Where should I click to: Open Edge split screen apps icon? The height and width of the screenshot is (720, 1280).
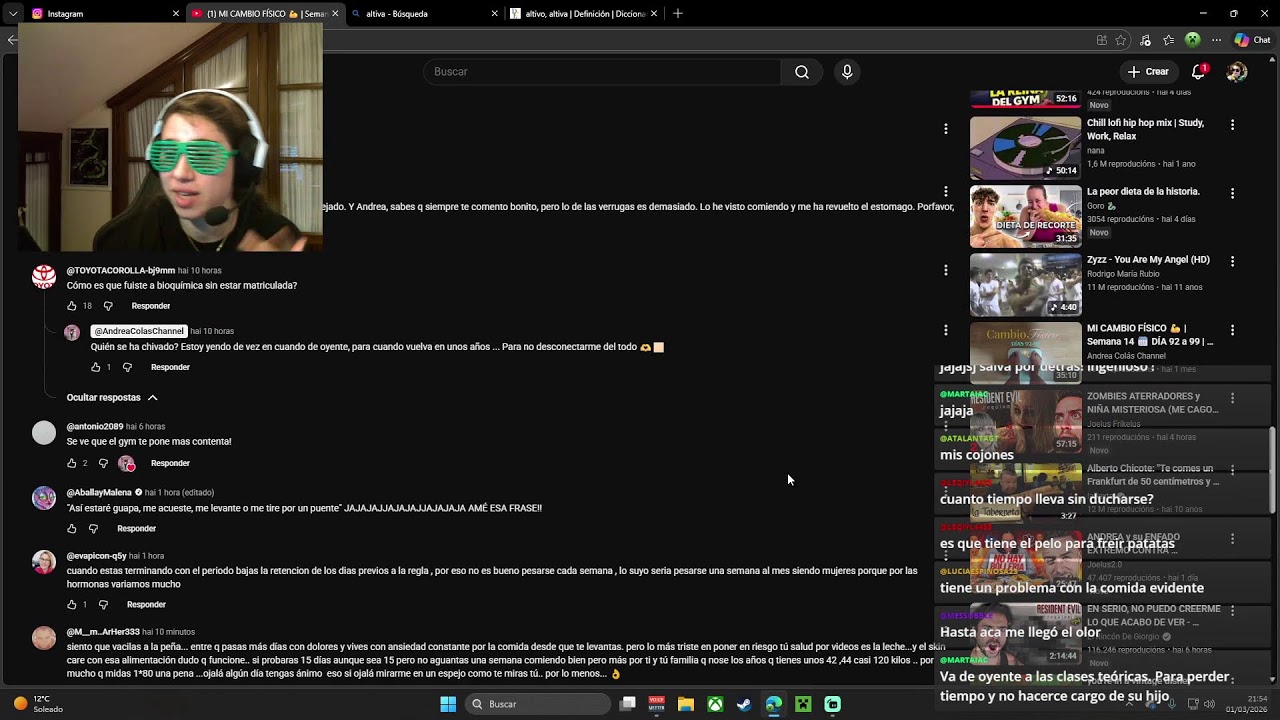coord(1101,40)
